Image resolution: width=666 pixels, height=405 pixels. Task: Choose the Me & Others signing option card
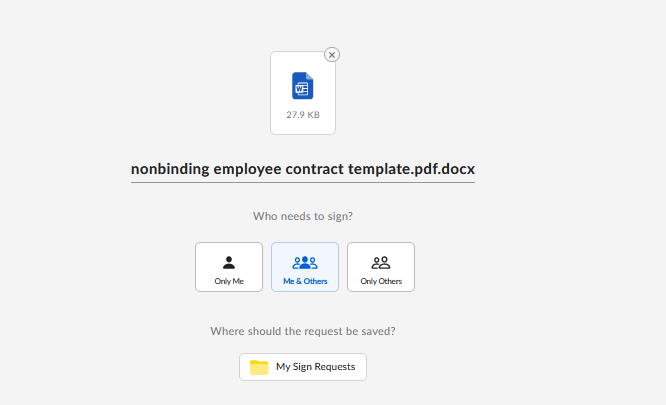[x=305, y=267]
